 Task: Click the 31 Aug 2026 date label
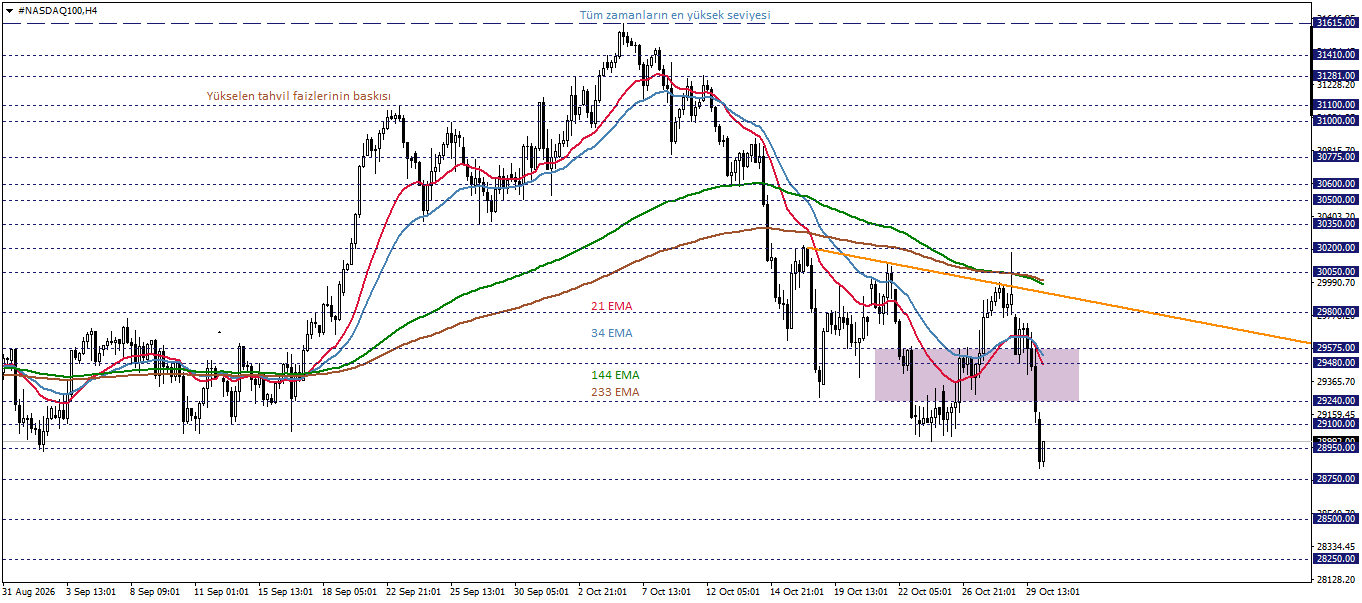tap(30, 592)
